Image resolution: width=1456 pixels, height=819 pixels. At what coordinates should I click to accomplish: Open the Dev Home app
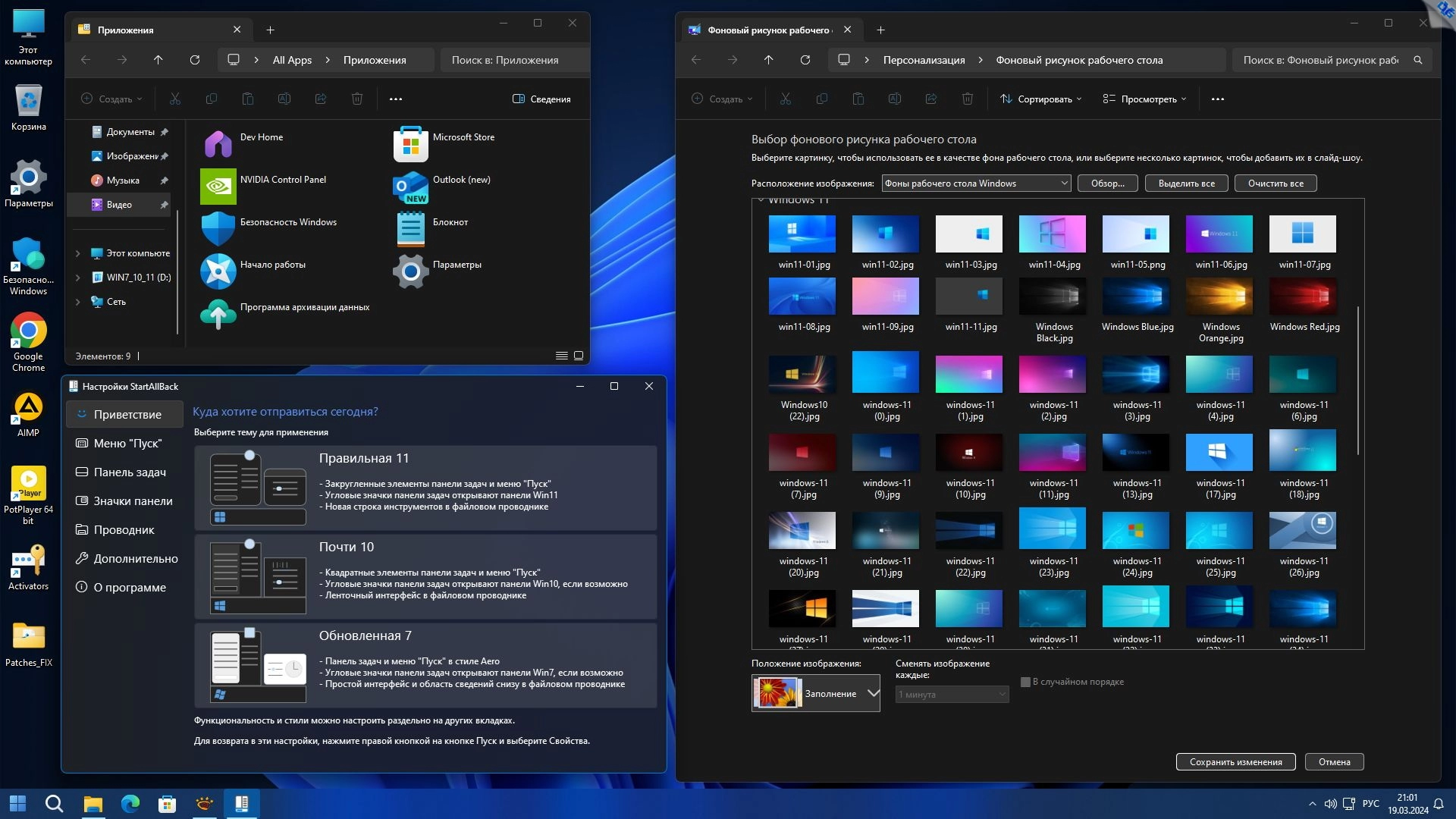coord(218,144)
